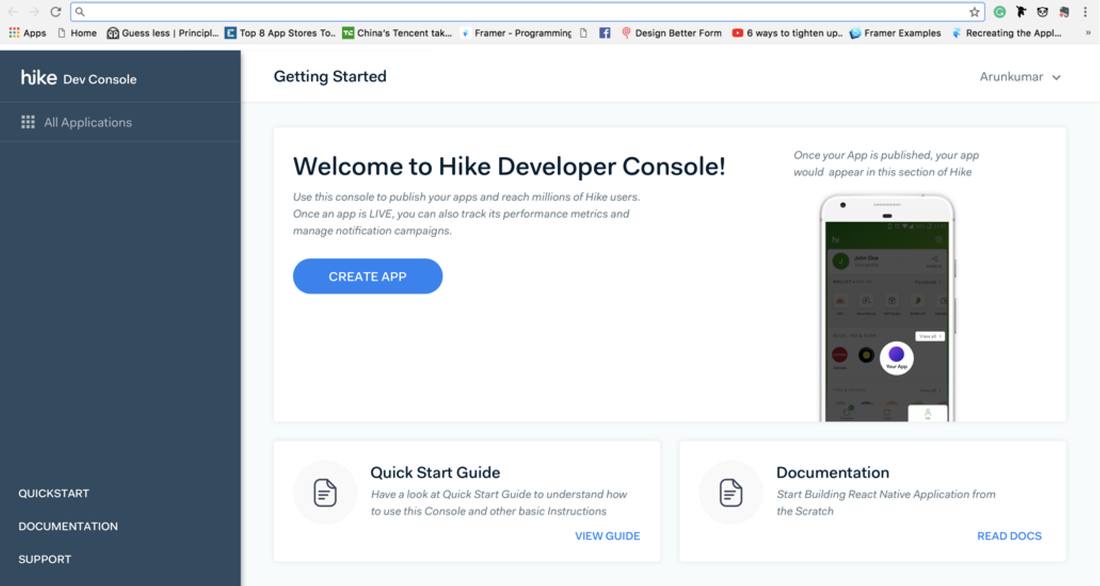Open the '6 ways to tighten up..' YouTube bookmark
The image size is (1100, 586).
click(x=787, y=33)
